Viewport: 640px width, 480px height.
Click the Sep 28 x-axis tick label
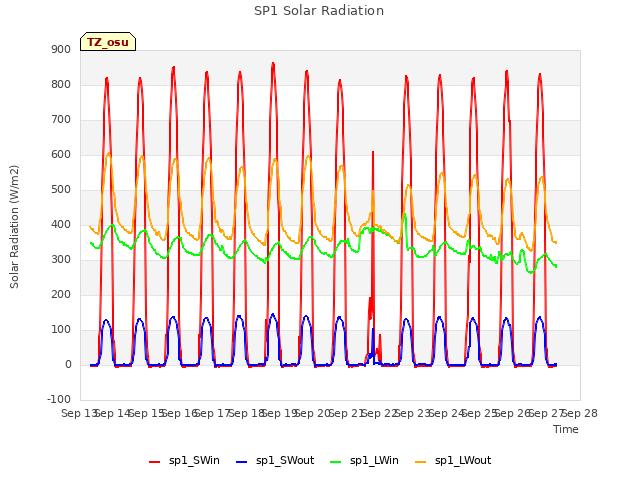[x=580, y=413]
